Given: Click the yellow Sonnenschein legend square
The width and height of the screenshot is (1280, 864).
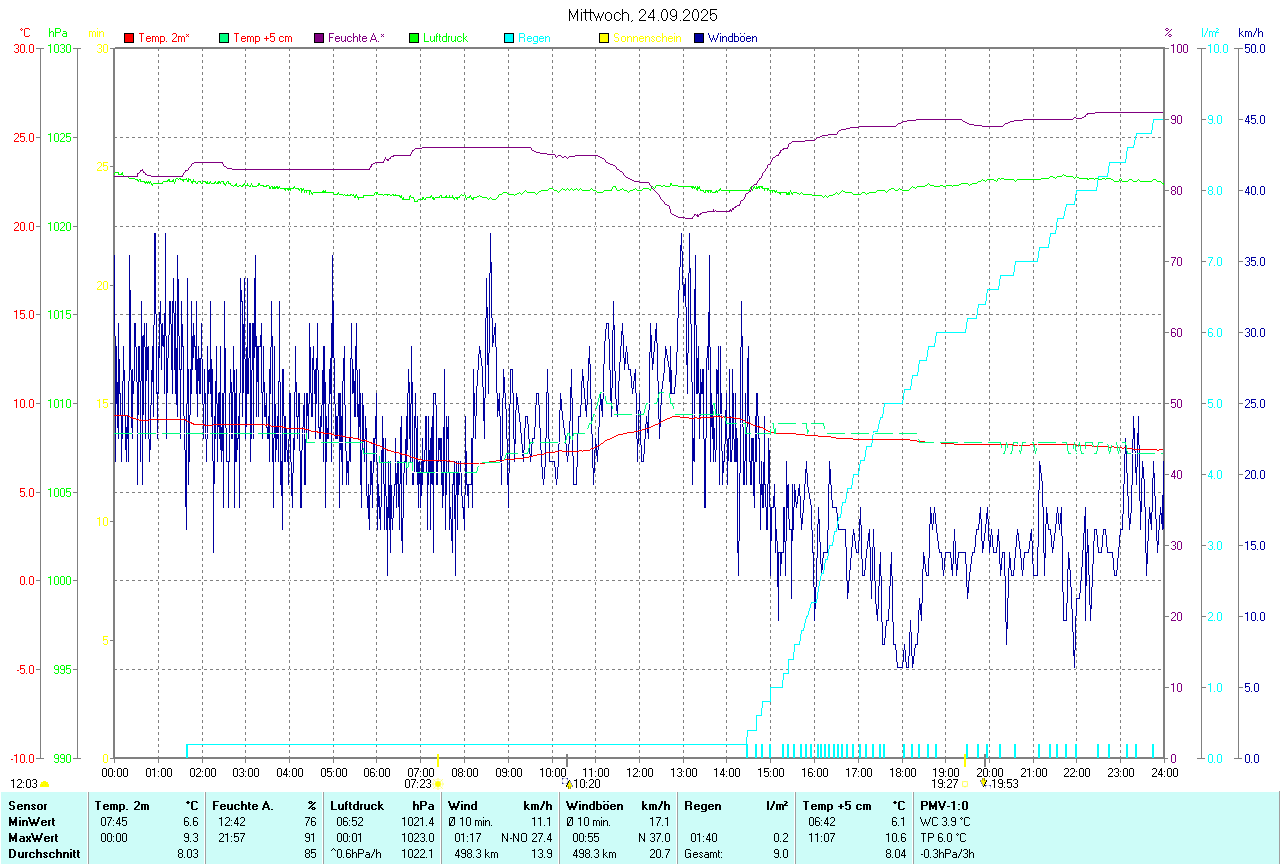Looking at the screenshot, I should click(x=603, y=38).
